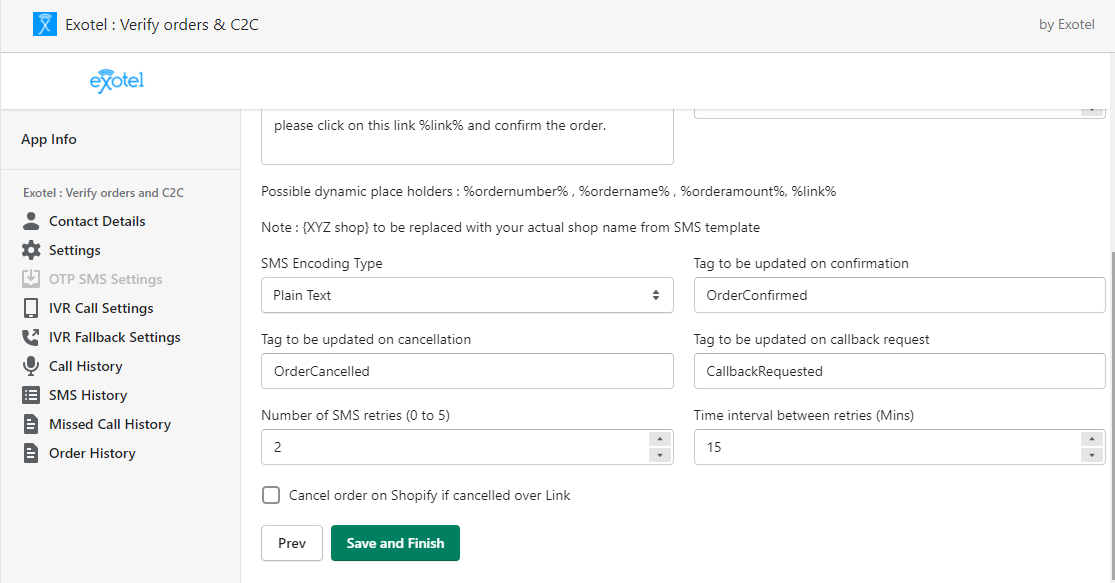Click inside SMS template text area

click(x=467, y=137)
